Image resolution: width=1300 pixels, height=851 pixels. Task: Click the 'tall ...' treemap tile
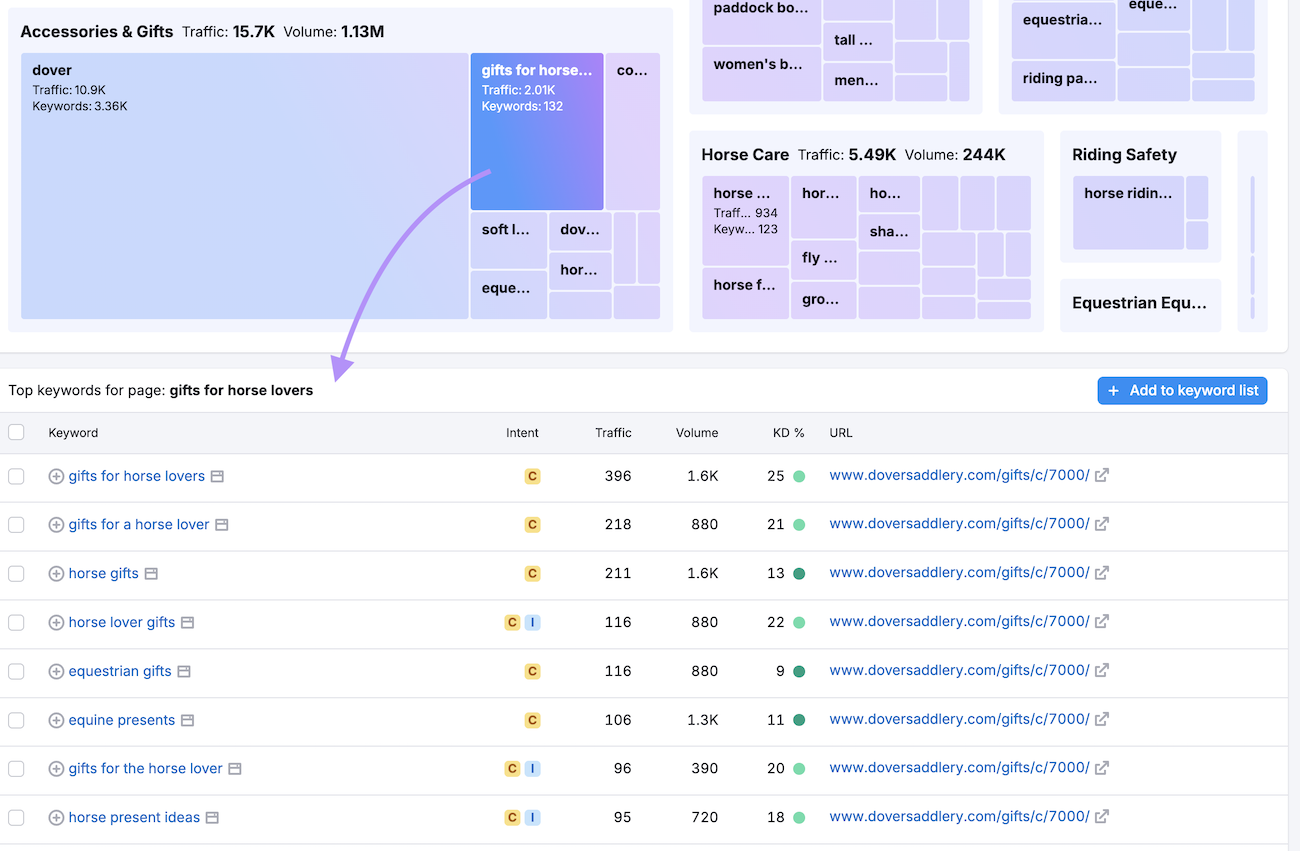[x=857, y=42]
